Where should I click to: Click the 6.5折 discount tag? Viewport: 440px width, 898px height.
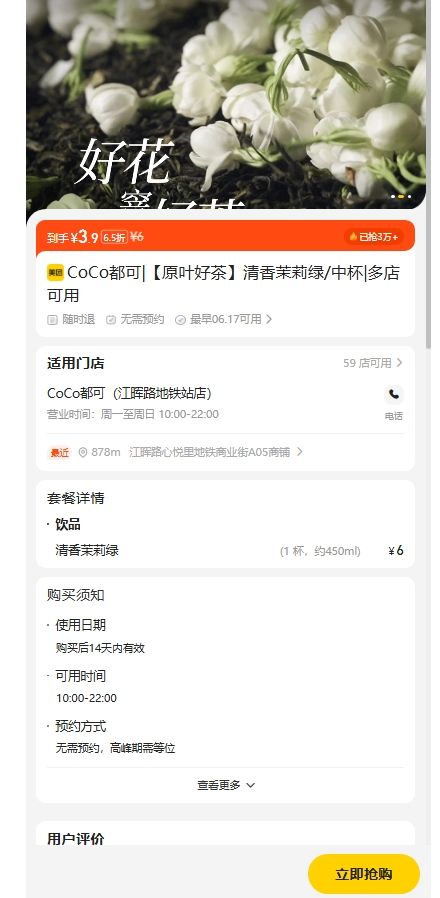point(114,237)
